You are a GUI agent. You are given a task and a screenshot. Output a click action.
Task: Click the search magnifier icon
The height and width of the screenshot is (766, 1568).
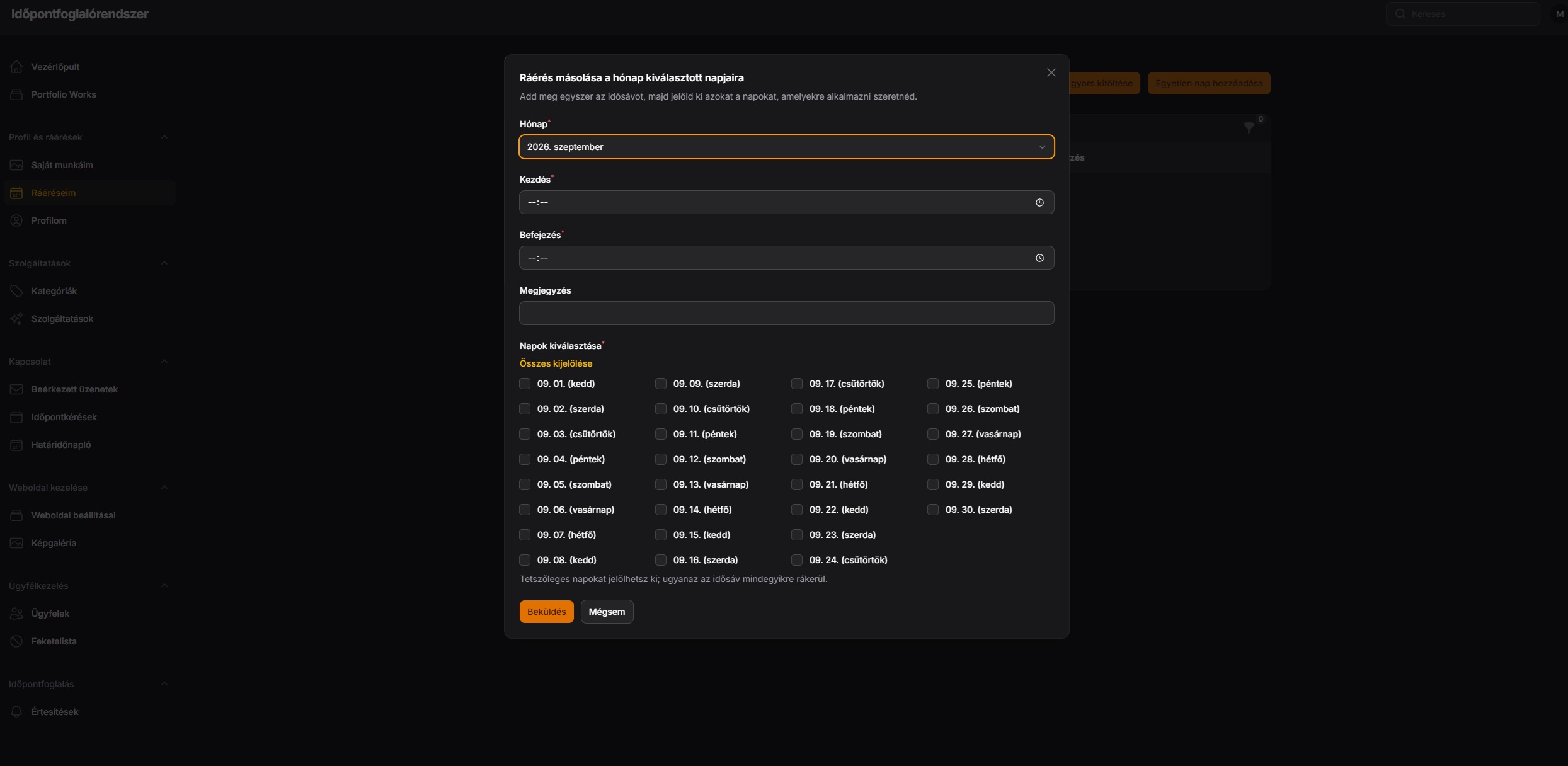1400,14
